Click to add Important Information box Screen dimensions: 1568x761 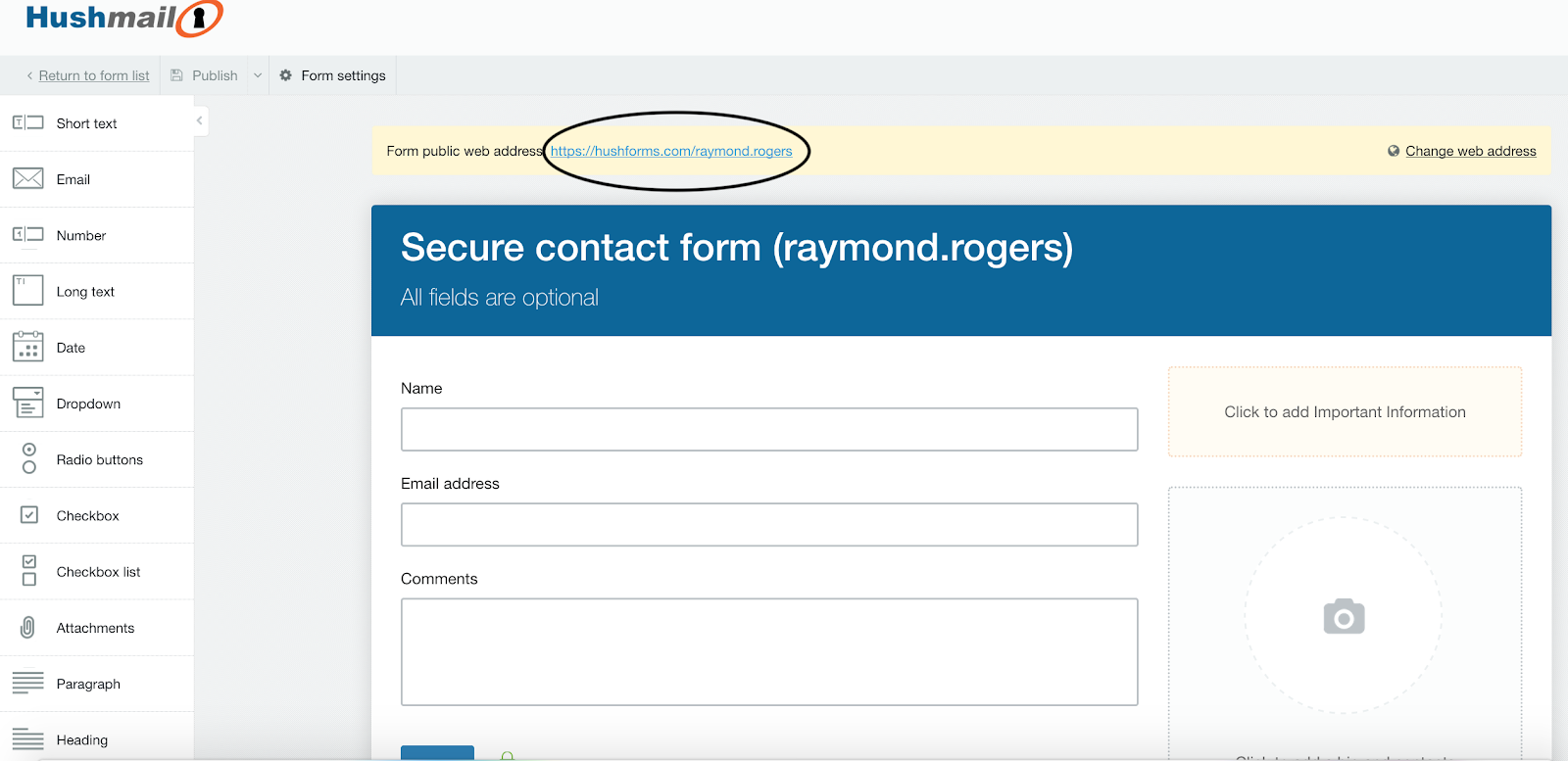click(1345, 412)
